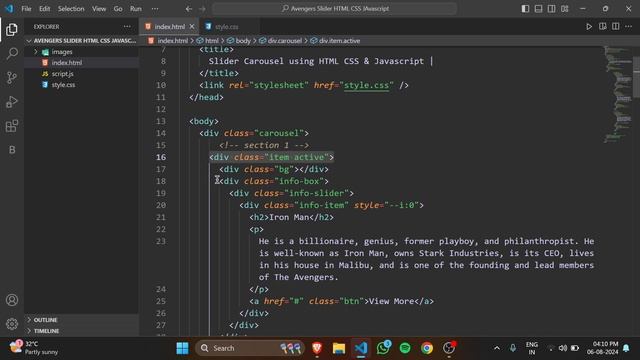Click the Run Code play icon
The width and height of the screenshot is (640, 360).
pos(589,27)
